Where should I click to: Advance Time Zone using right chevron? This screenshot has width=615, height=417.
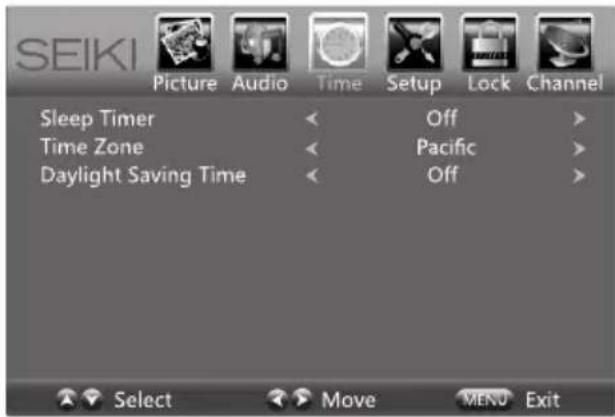point(579,148)
